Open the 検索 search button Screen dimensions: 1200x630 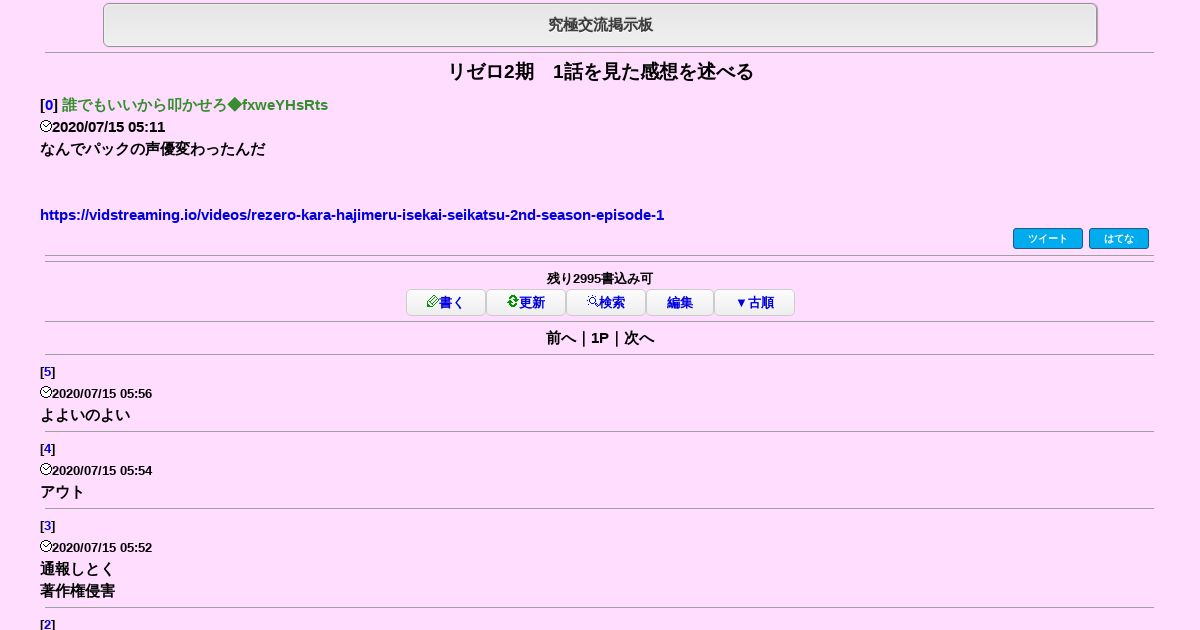click(x=606, y=303)
